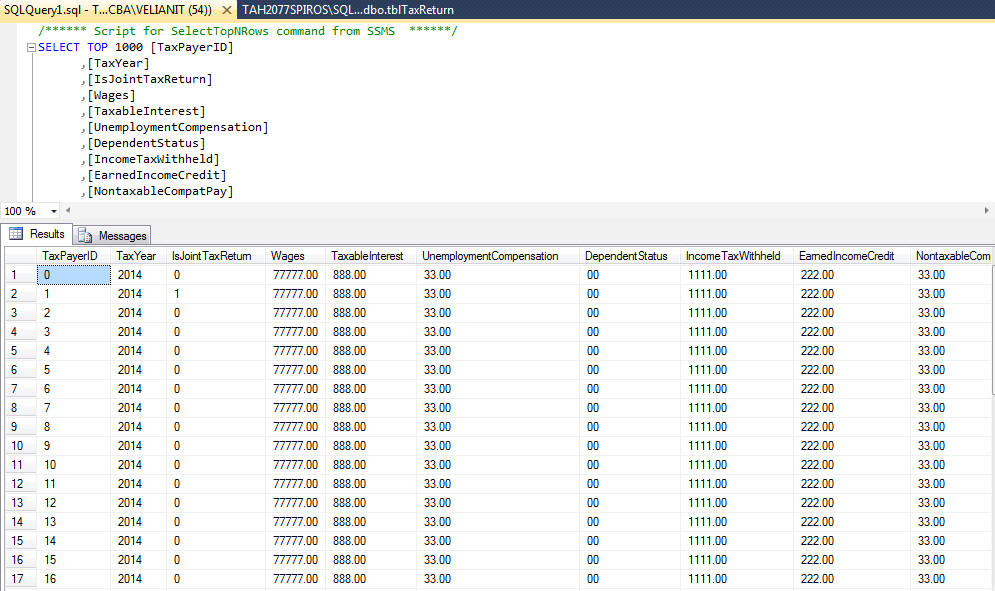Click [TaxPayerID] in the query text
995x591 pixels.
(192, 48)
